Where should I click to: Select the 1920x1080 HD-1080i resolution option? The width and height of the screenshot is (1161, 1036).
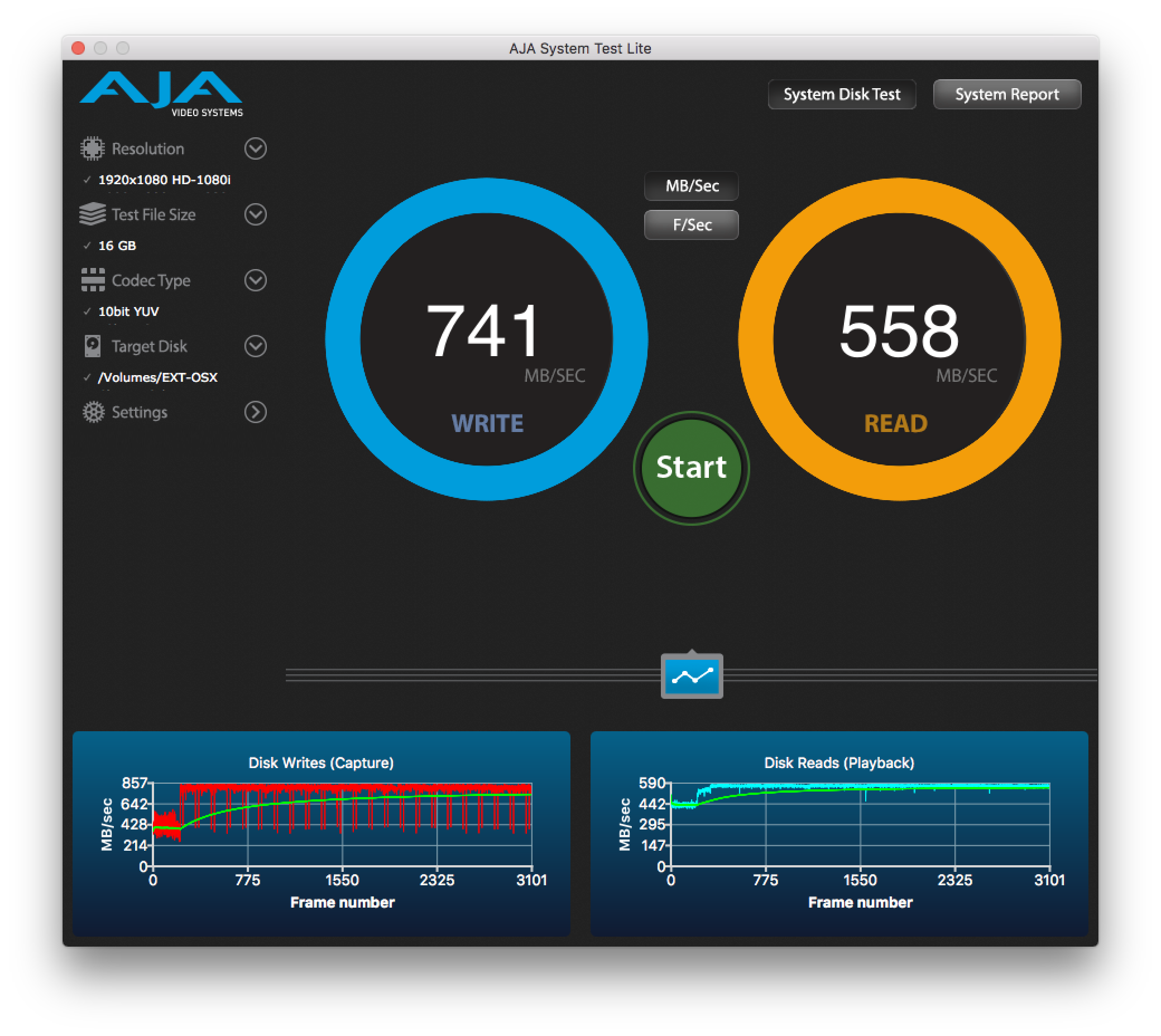pyautogui.click(x=164, y=180)
